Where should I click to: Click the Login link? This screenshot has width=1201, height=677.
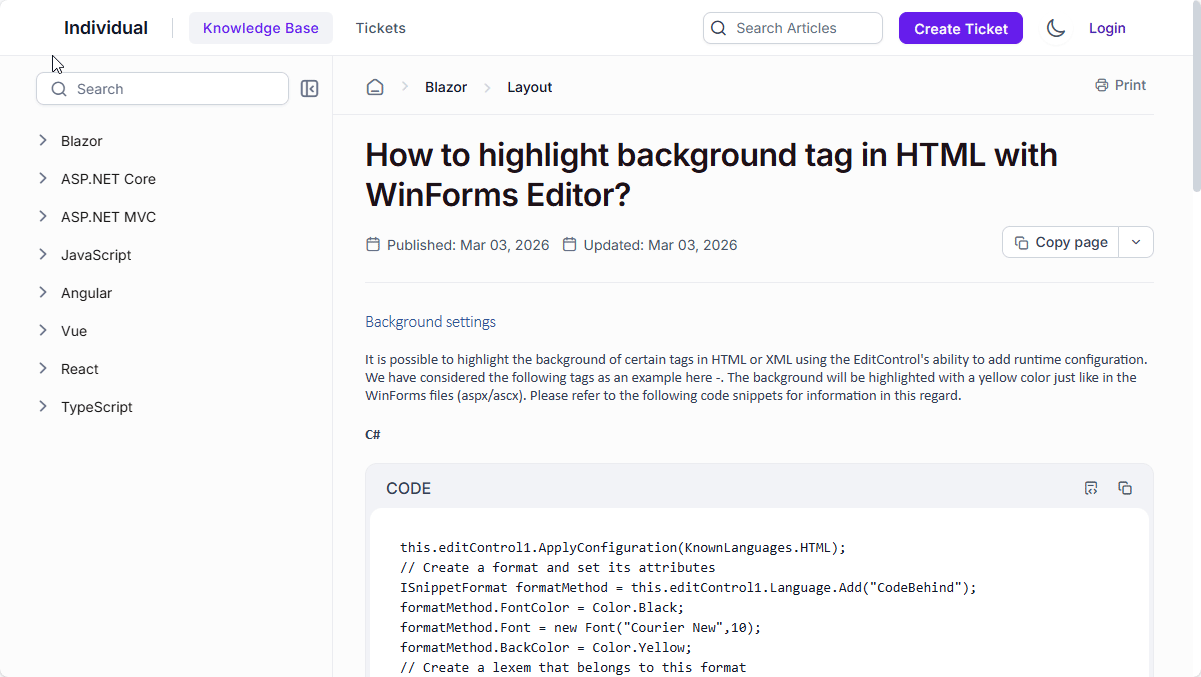pos(1107,28)
